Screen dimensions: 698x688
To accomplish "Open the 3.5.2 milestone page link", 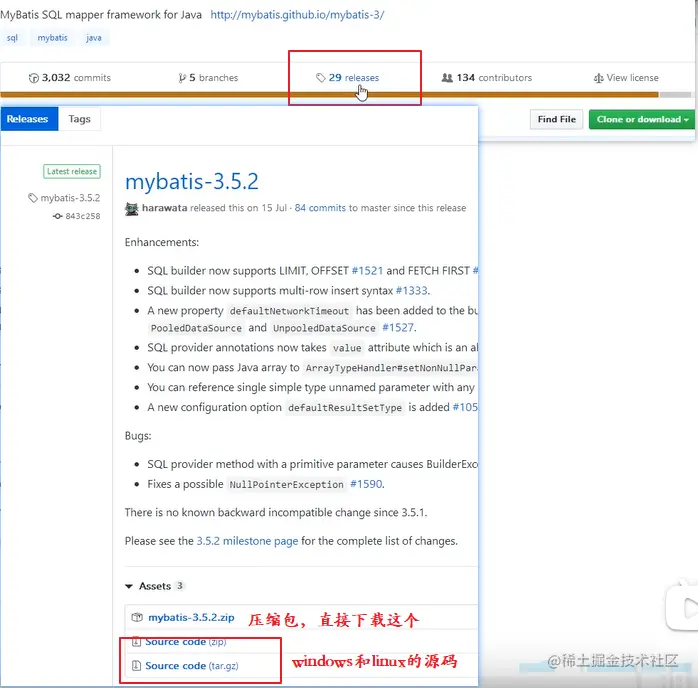I will [248, 541].
